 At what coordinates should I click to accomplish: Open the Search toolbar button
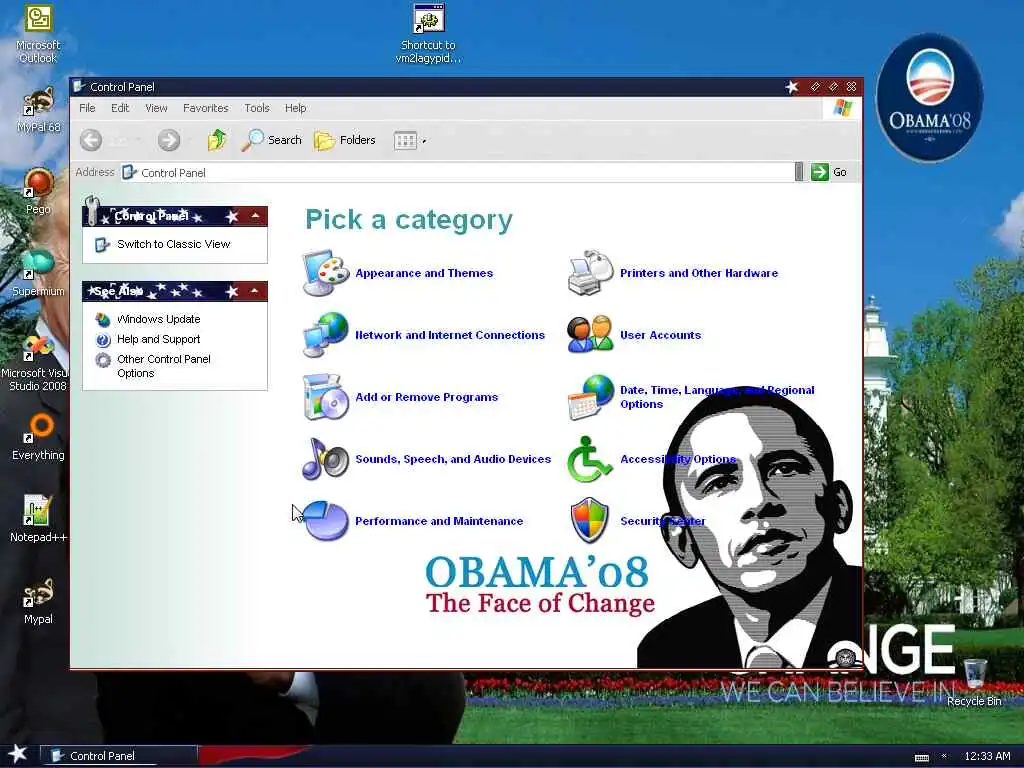[x=271, y=140]
